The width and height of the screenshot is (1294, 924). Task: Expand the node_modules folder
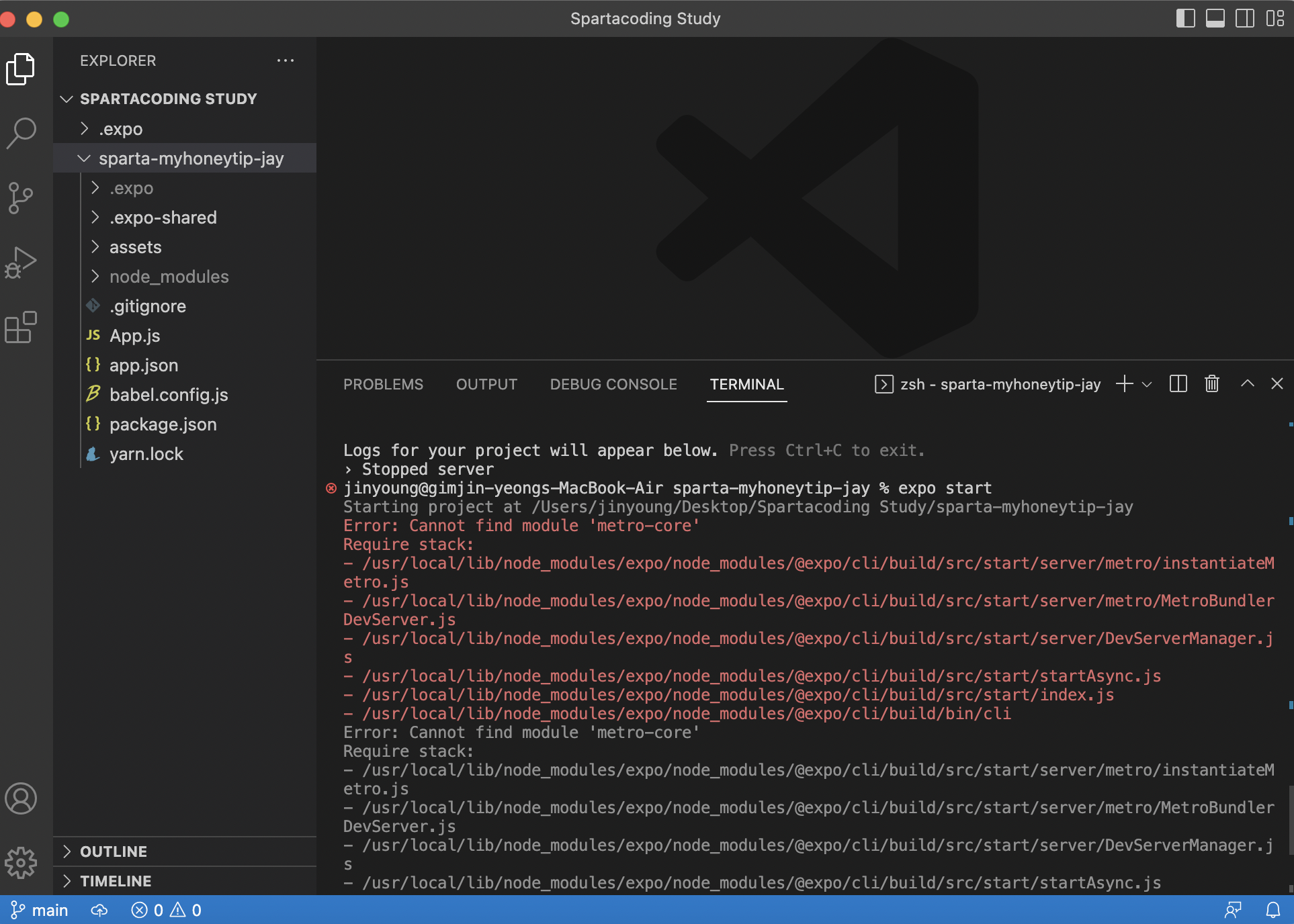tap(185, 276)
